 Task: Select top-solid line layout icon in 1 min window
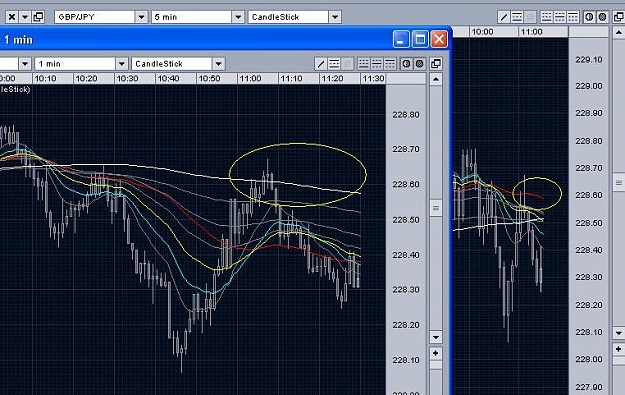390,64
